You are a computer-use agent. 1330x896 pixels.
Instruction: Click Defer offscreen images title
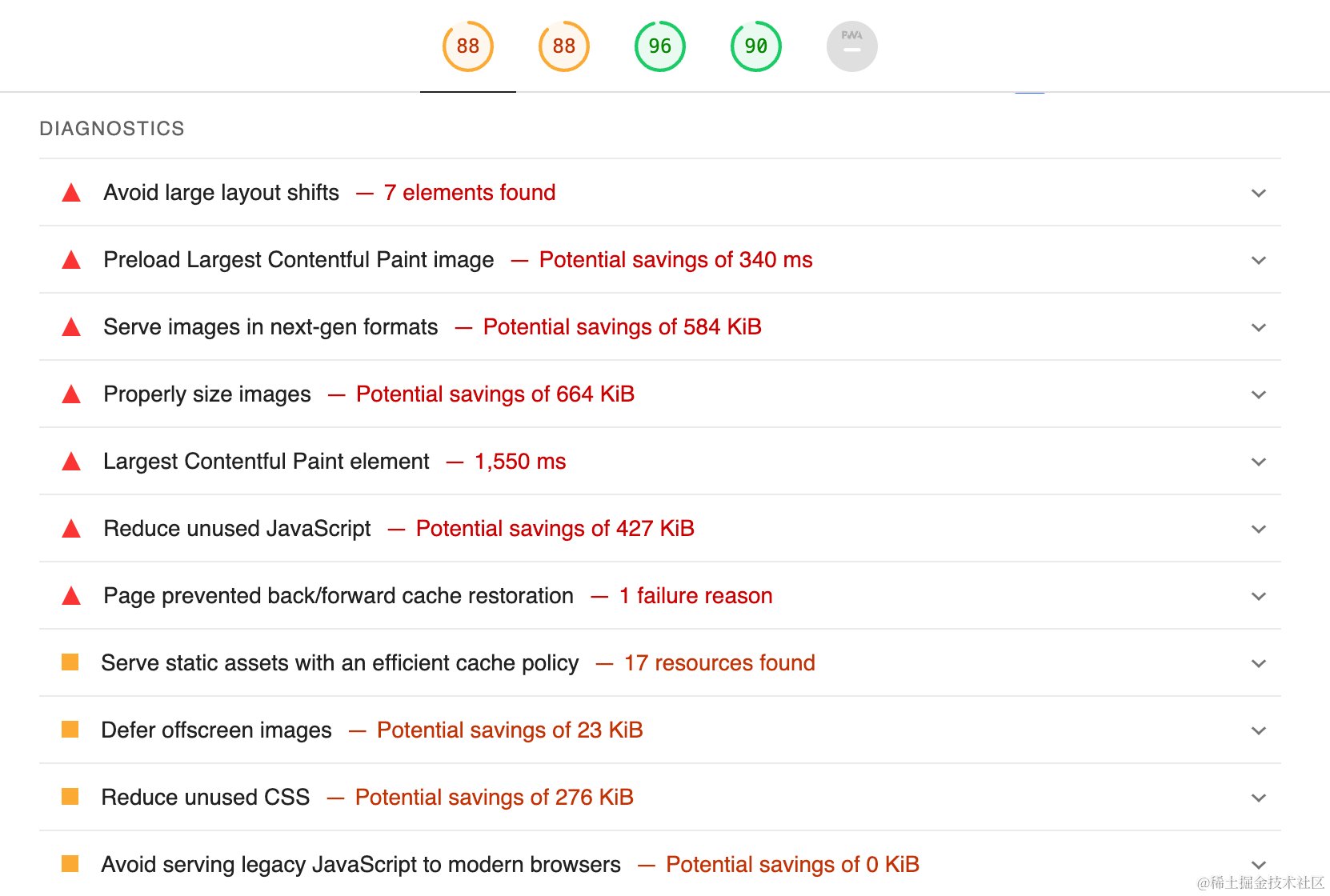[216, 730]
